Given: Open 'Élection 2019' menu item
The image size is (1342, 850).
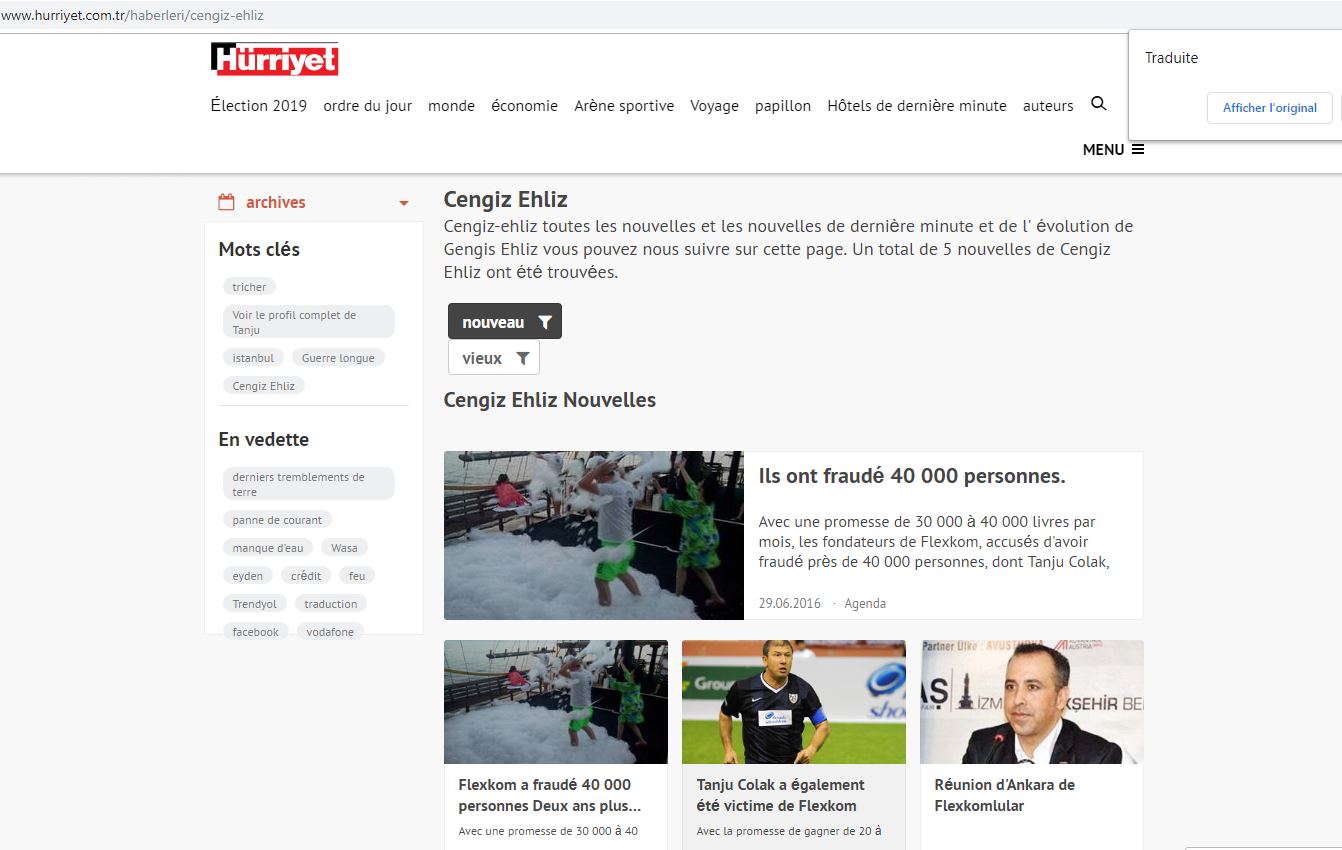Looking at the screenshot, I should 258,106.
